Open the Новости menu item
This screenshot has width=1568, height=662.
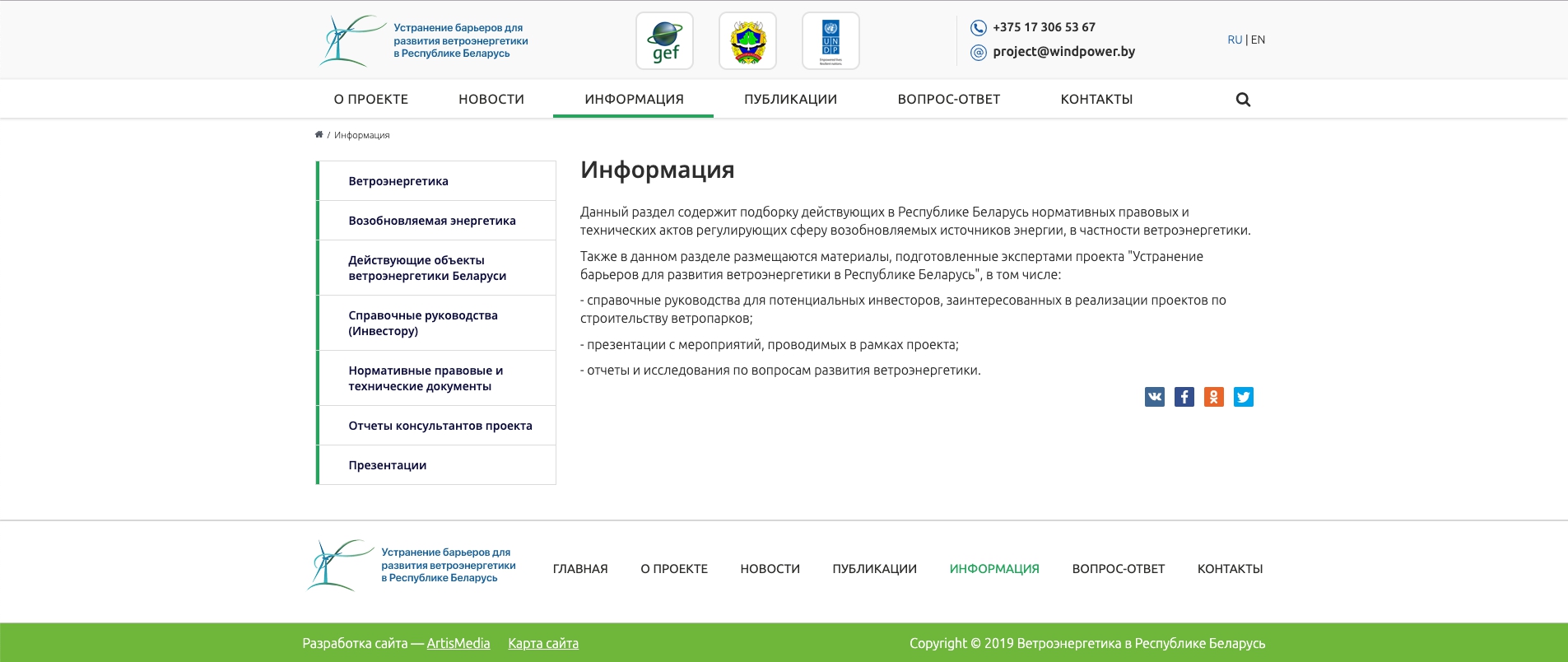491,100
